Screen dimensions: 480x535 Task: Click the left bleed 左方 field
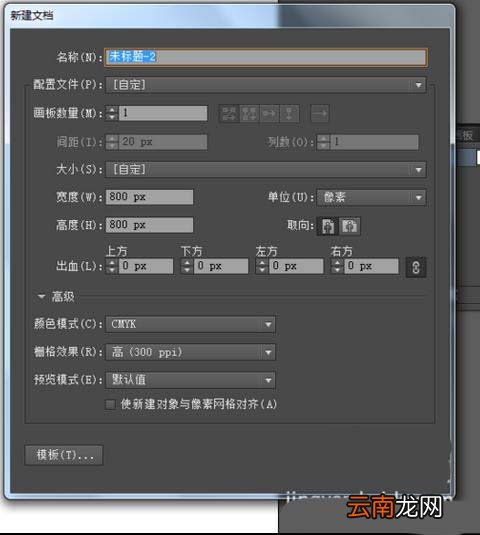(x=296, y=266)
